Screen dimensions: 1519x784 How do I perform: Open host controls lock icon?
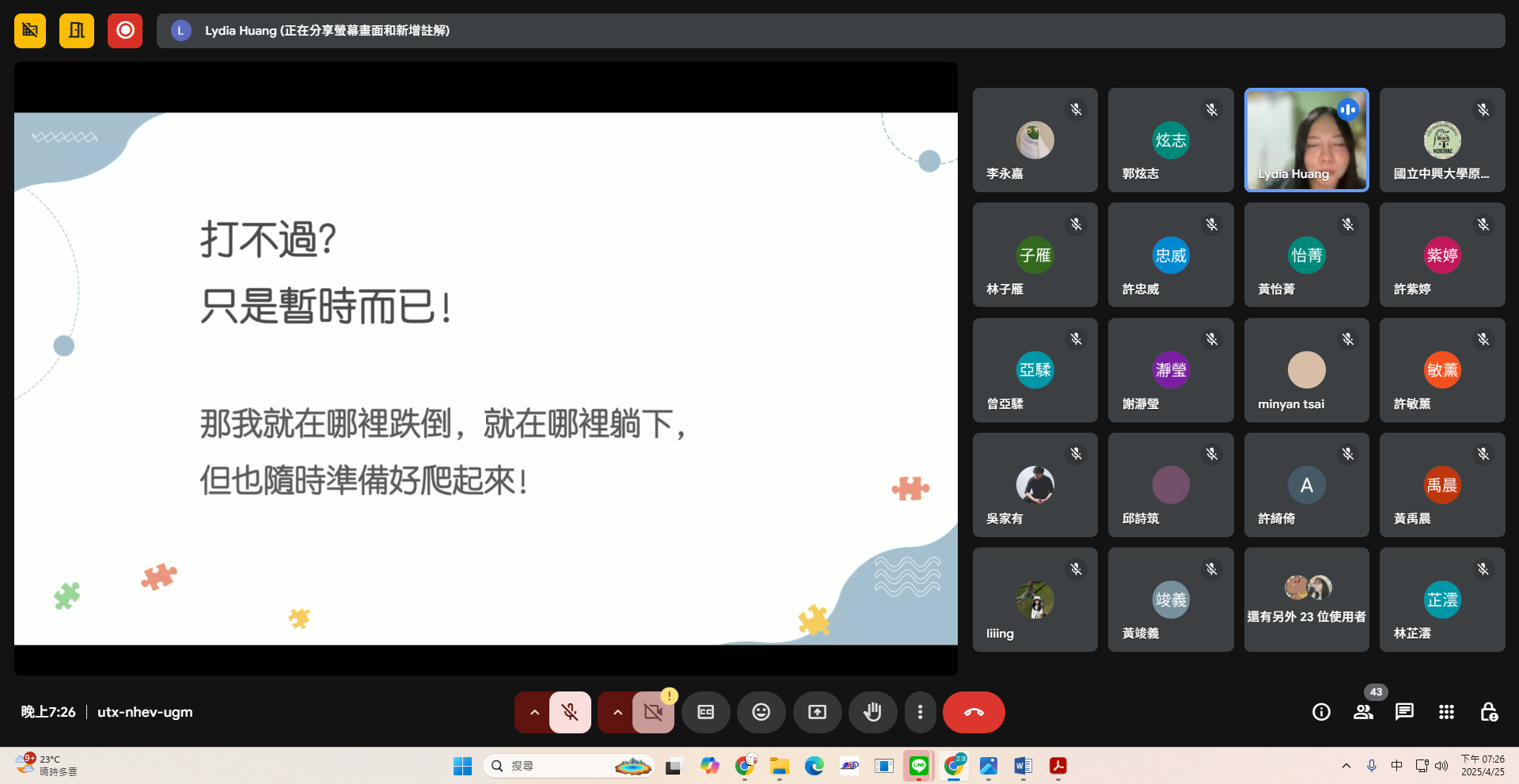1489,712
